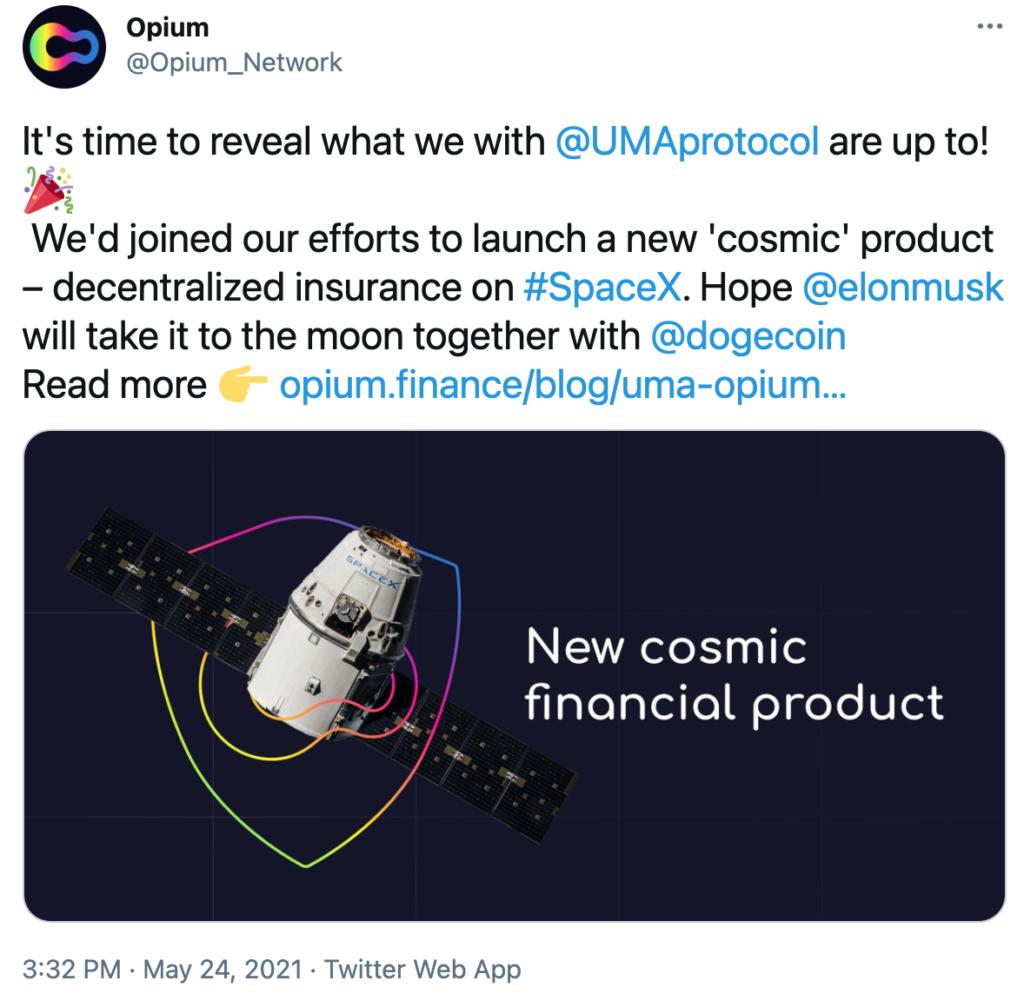Click the Opium display name

[167, 27]
